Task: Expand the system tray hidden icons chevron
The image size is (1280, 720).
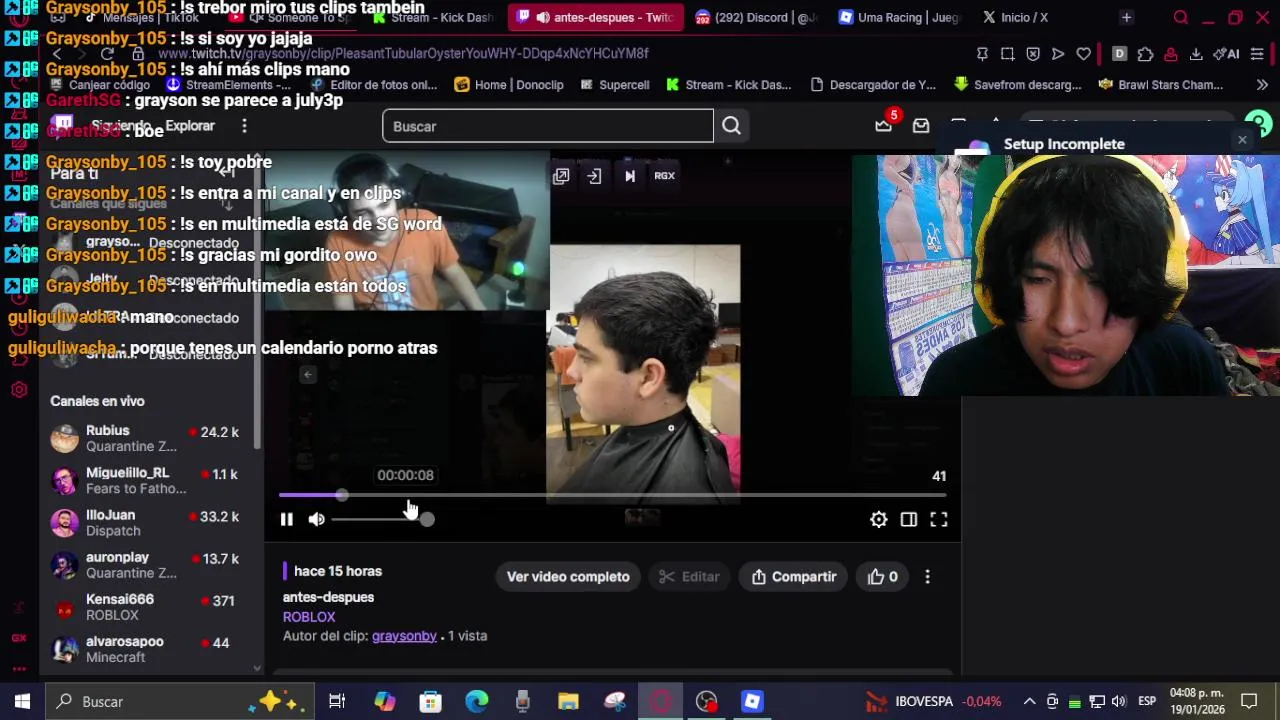Action: (x=1029, y=701)
